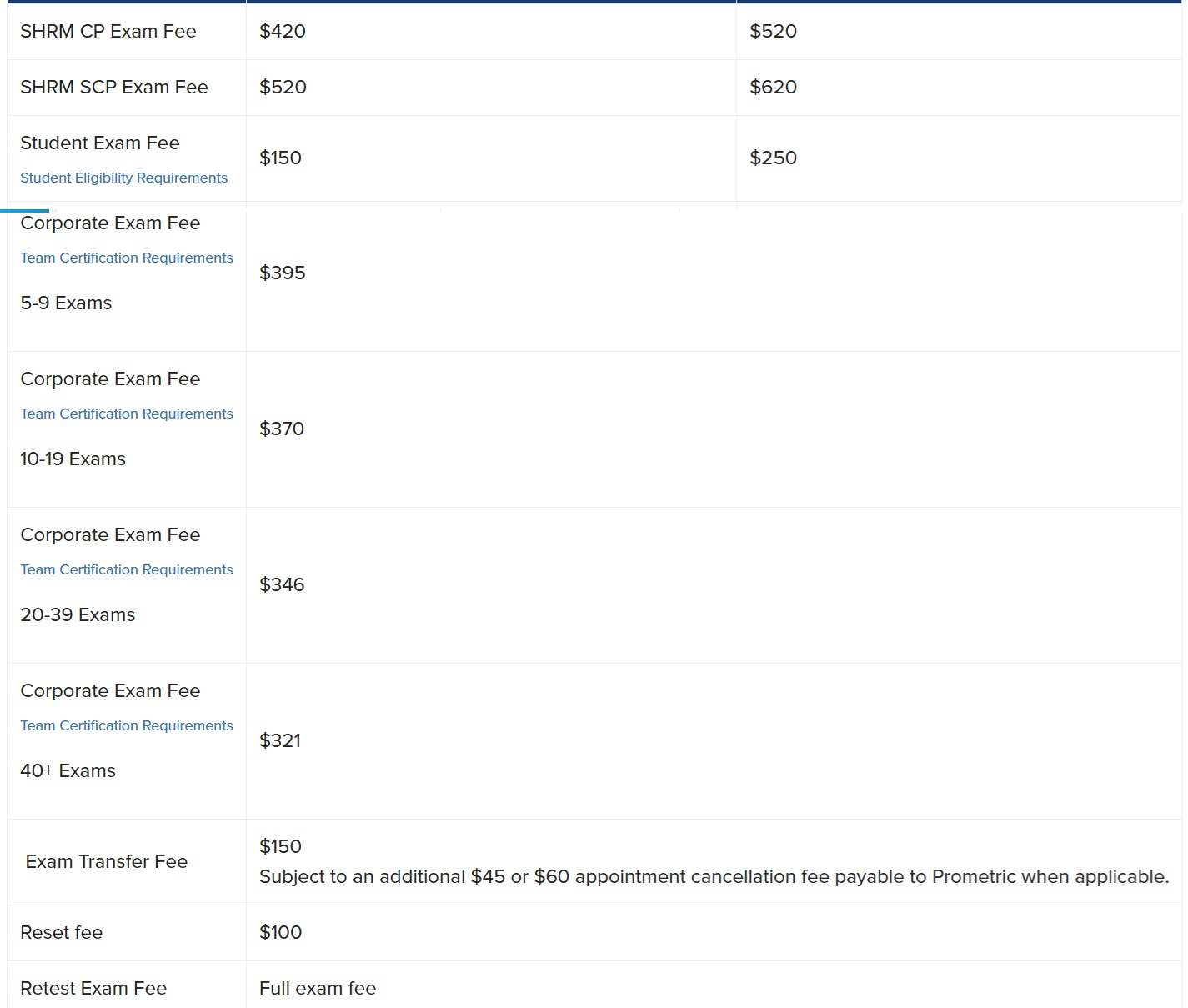Click the "20-39 Exams" text
1188x1008 pixels.
click(x=78, y=614)
